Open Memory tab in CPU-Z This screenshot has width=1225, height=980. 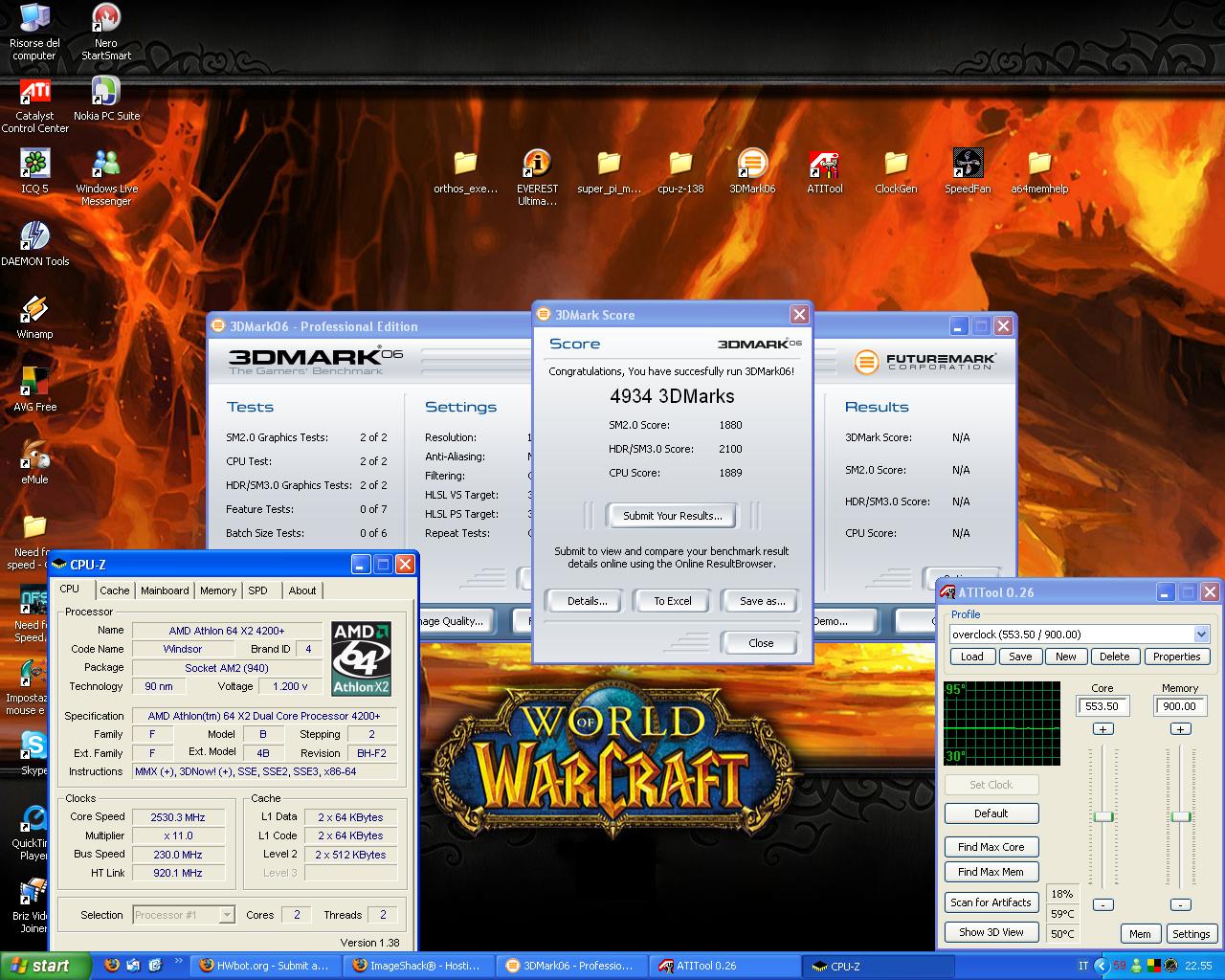pyautogui.click(x=218, y=590)
